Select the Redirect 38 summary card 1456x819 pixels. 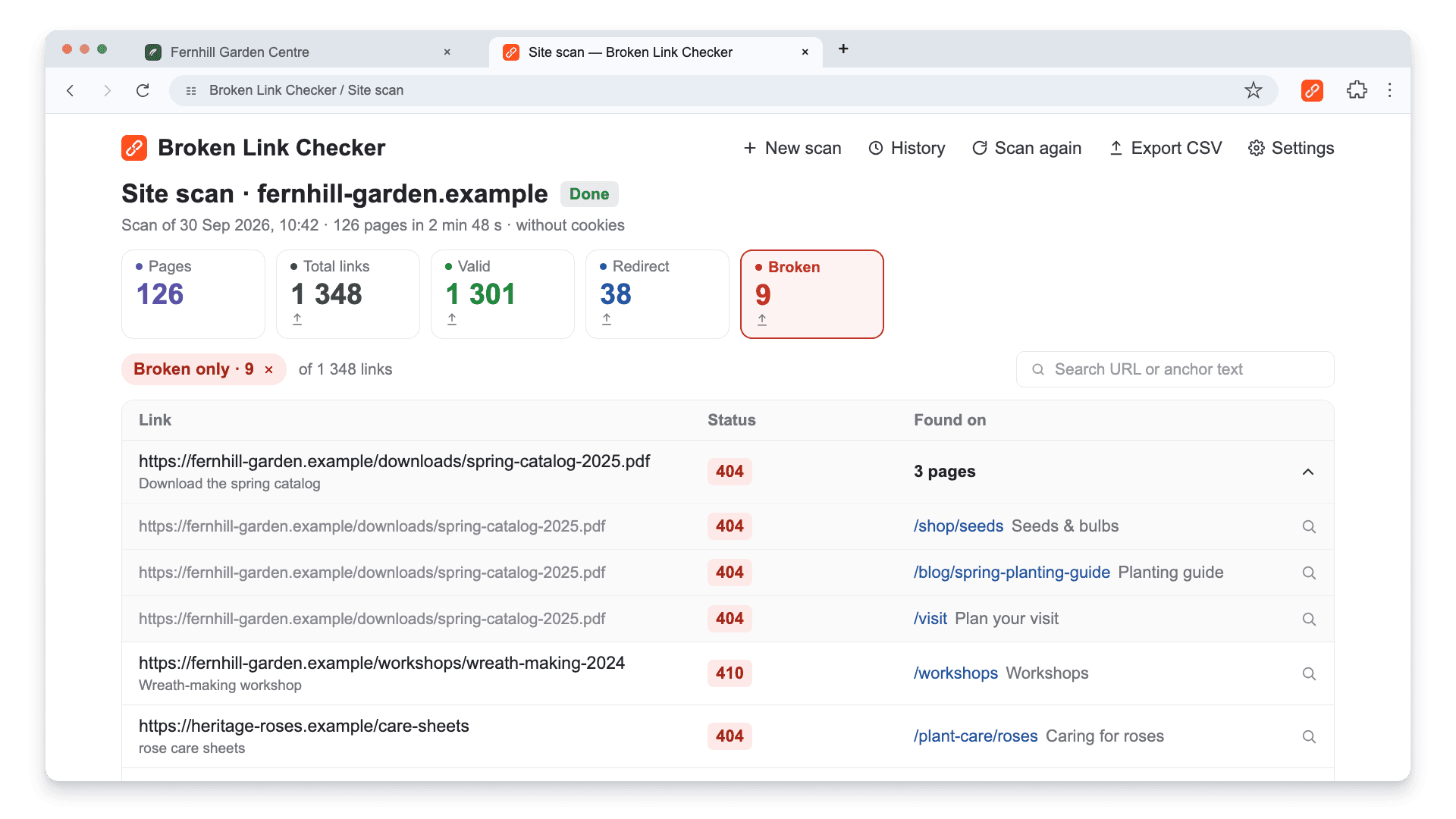(657, 294)
